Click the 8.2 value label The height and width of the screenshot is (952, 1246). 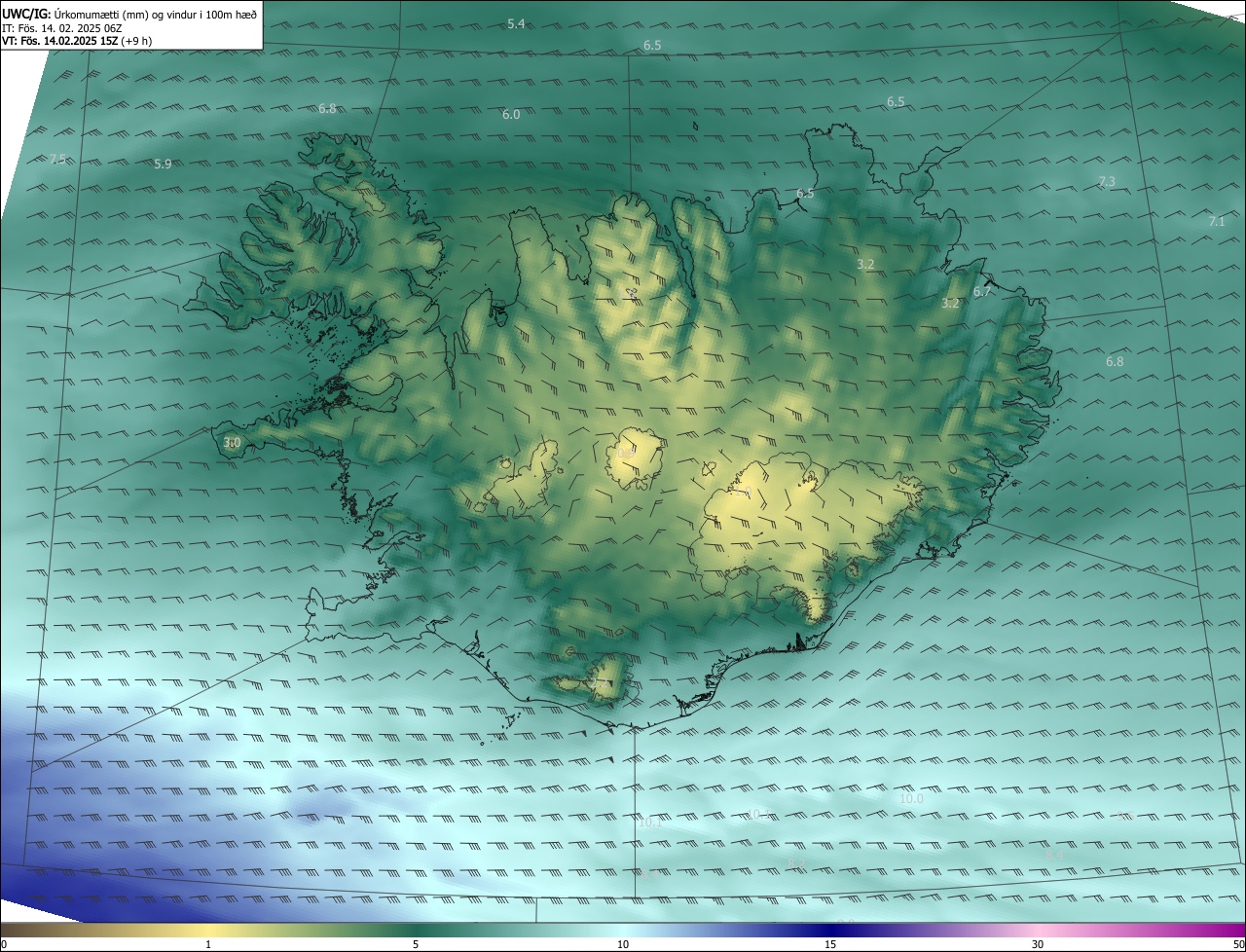click(x=796, y=863)
